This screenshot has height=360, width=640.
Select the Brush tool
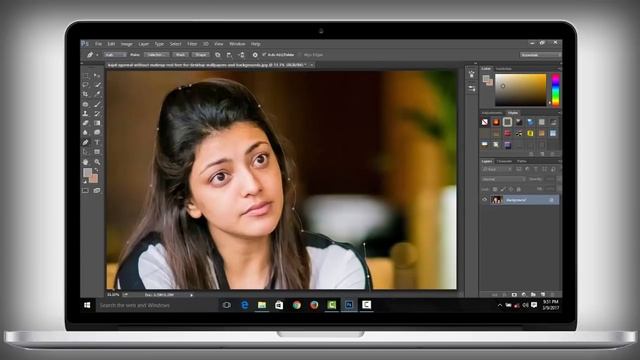(97, 104)
